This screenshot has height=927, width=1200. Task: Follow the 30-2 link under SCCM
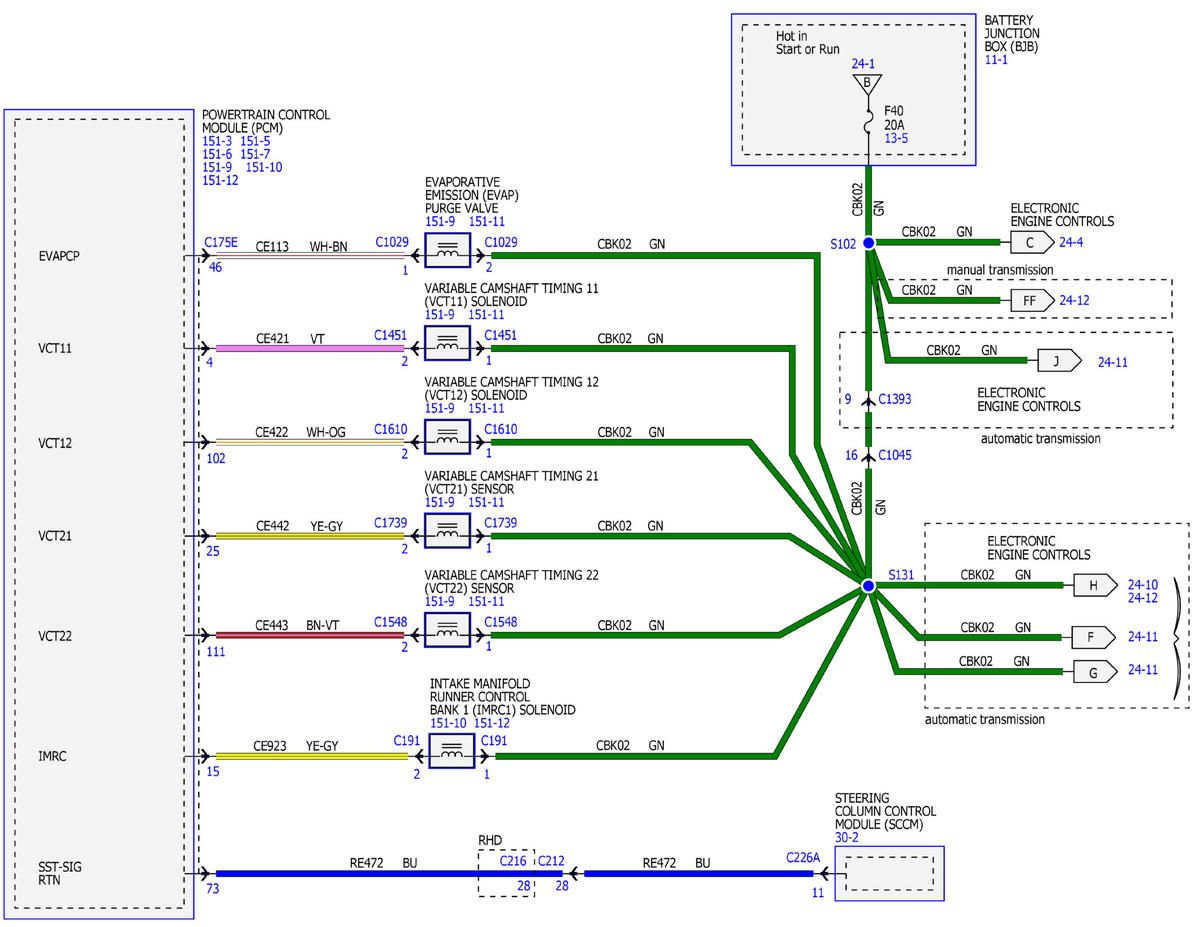tap(847, 838)
